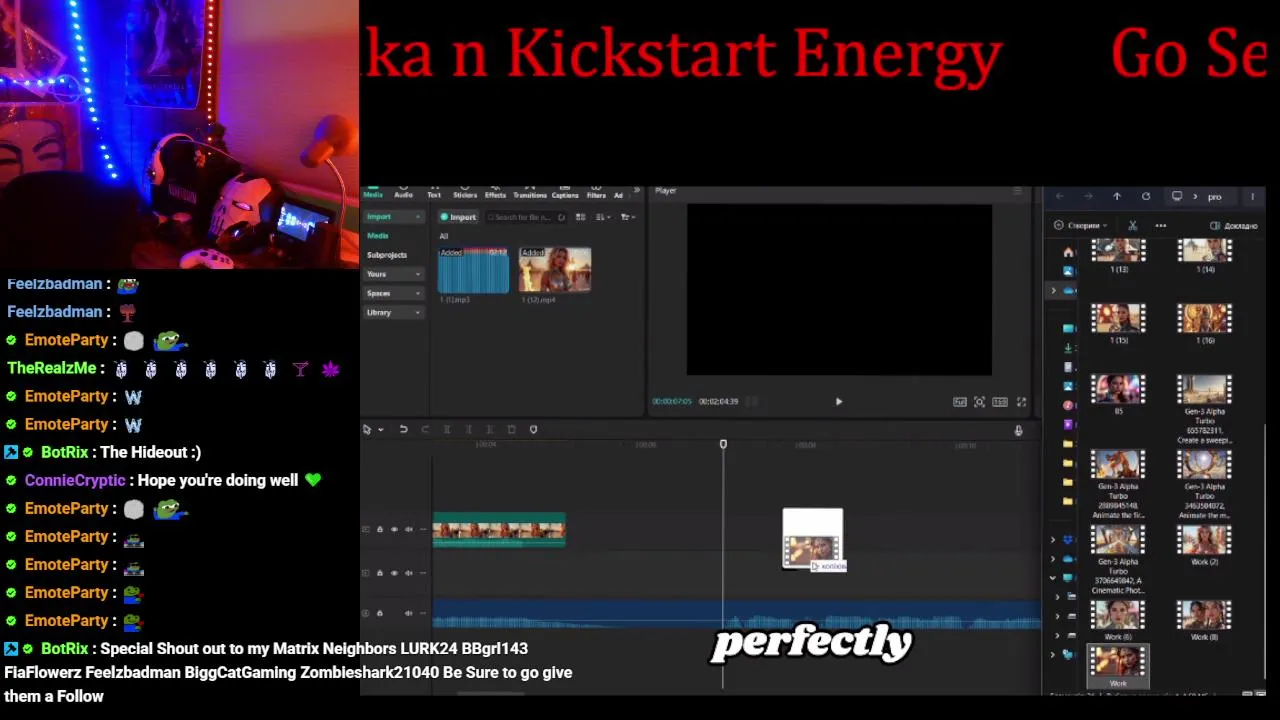
Task: Click the timeline marker shield icon
Action: tap(533, 429)
